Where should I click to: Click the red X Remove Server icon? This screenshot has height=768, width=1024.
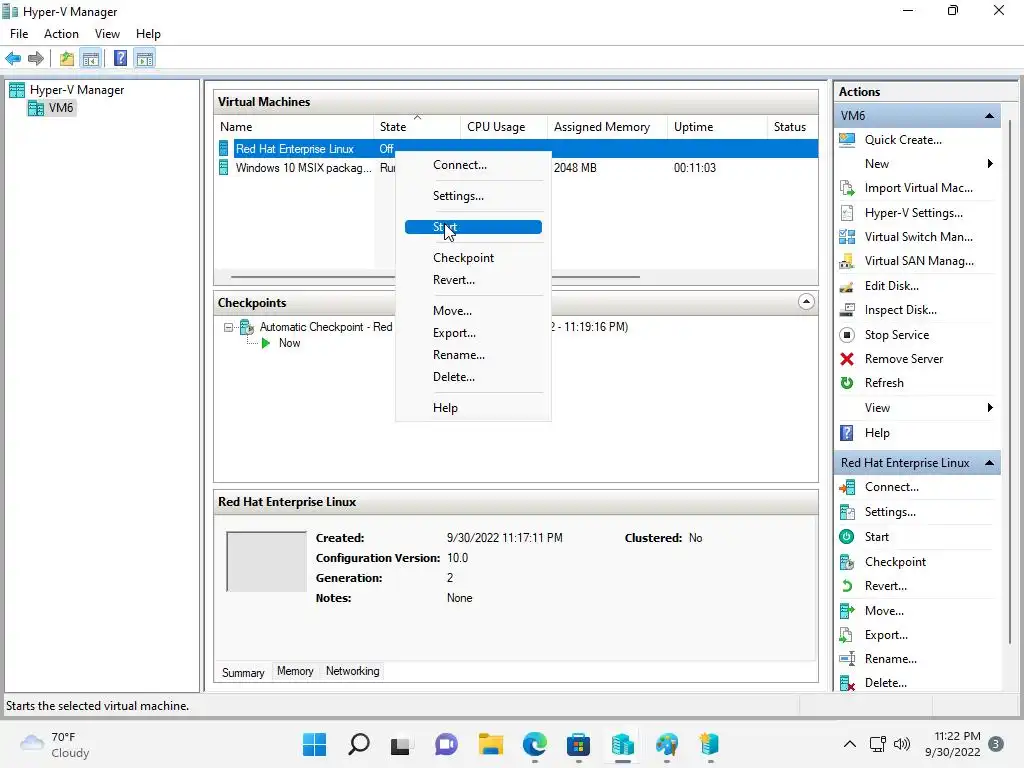[847, 359]
